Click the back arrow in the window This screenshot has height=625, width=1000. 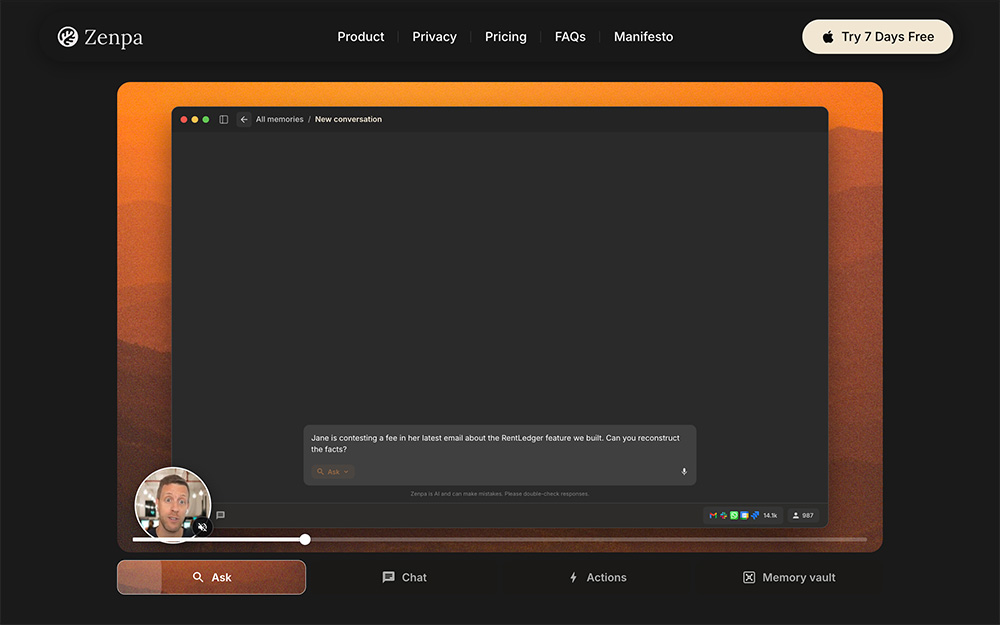244,119
